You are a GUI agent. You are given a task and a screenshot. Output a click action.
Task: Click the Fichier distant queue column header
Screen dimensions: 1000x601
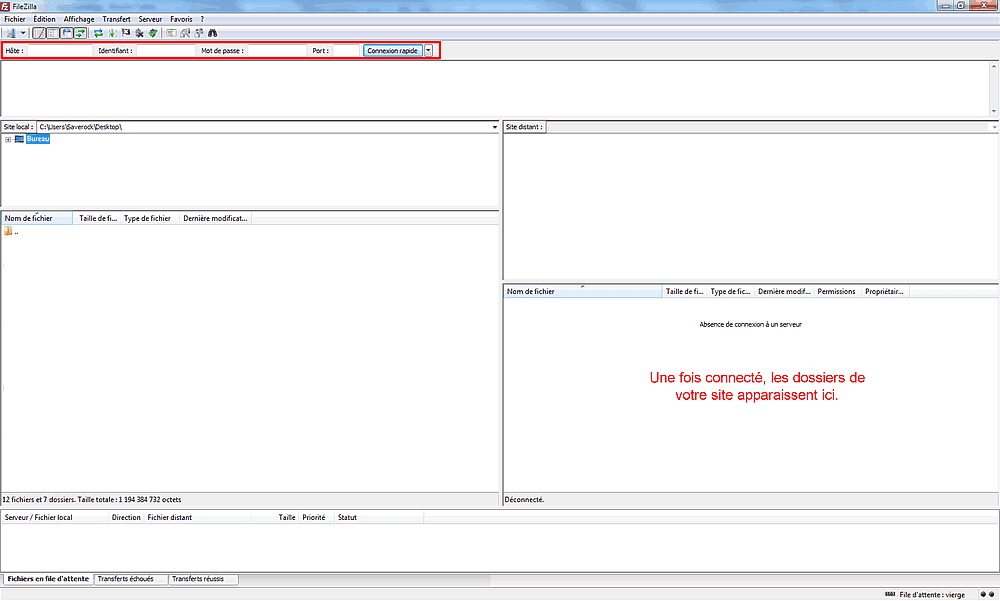click(198, 517)
